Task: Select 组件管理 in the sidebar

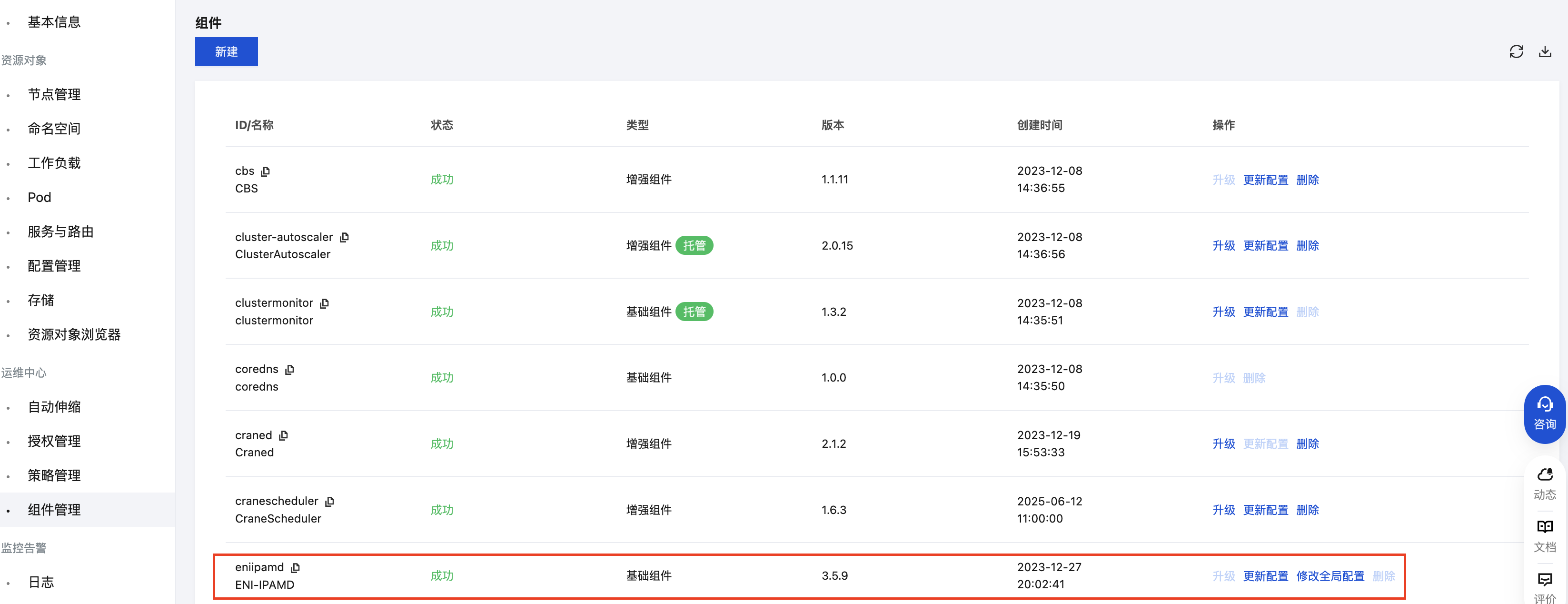Action: (54, 510)
